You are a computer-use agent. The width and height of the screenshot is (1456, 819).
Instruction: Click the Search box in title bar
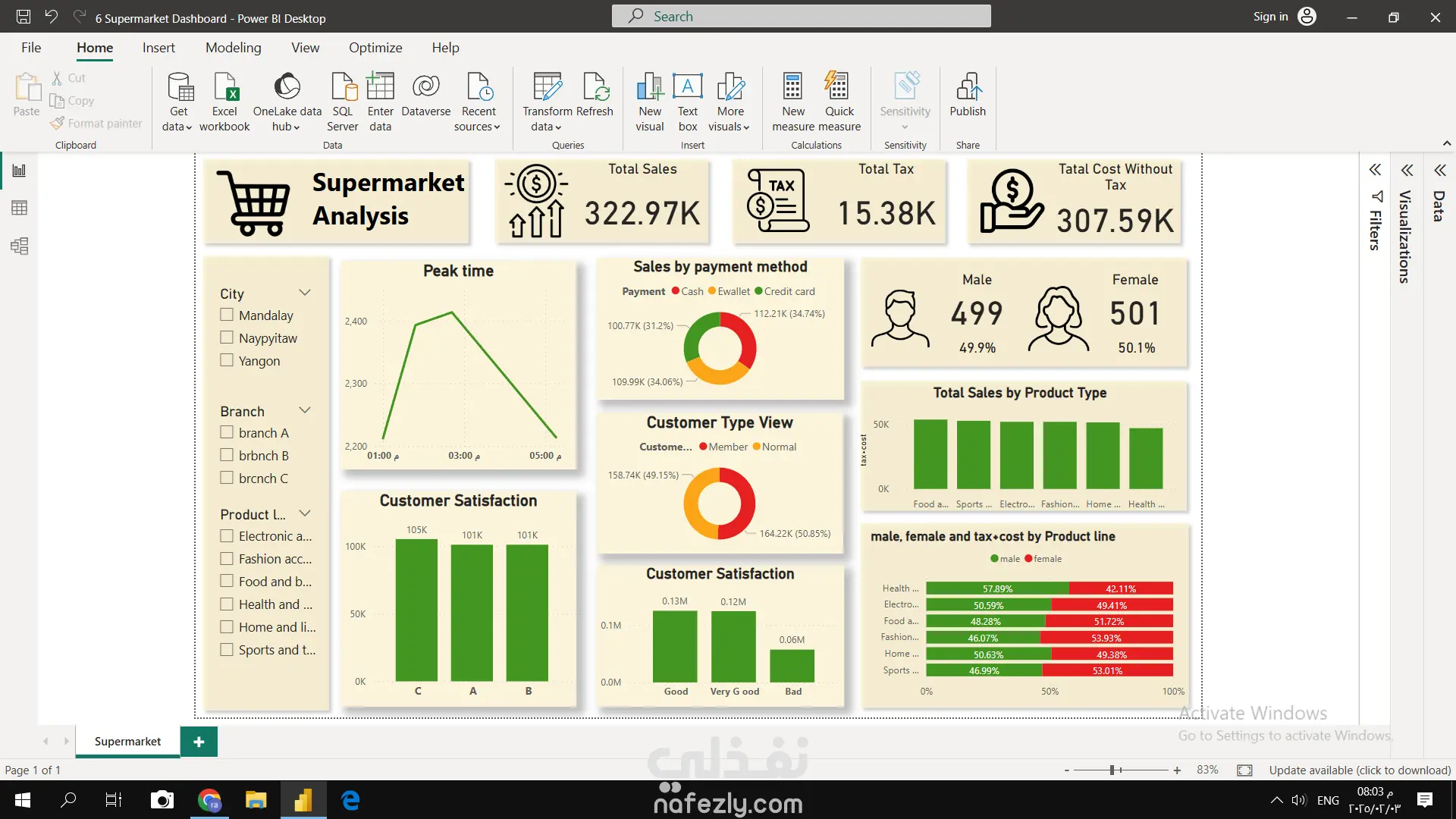pyautogui.click(x=801, y=17)
